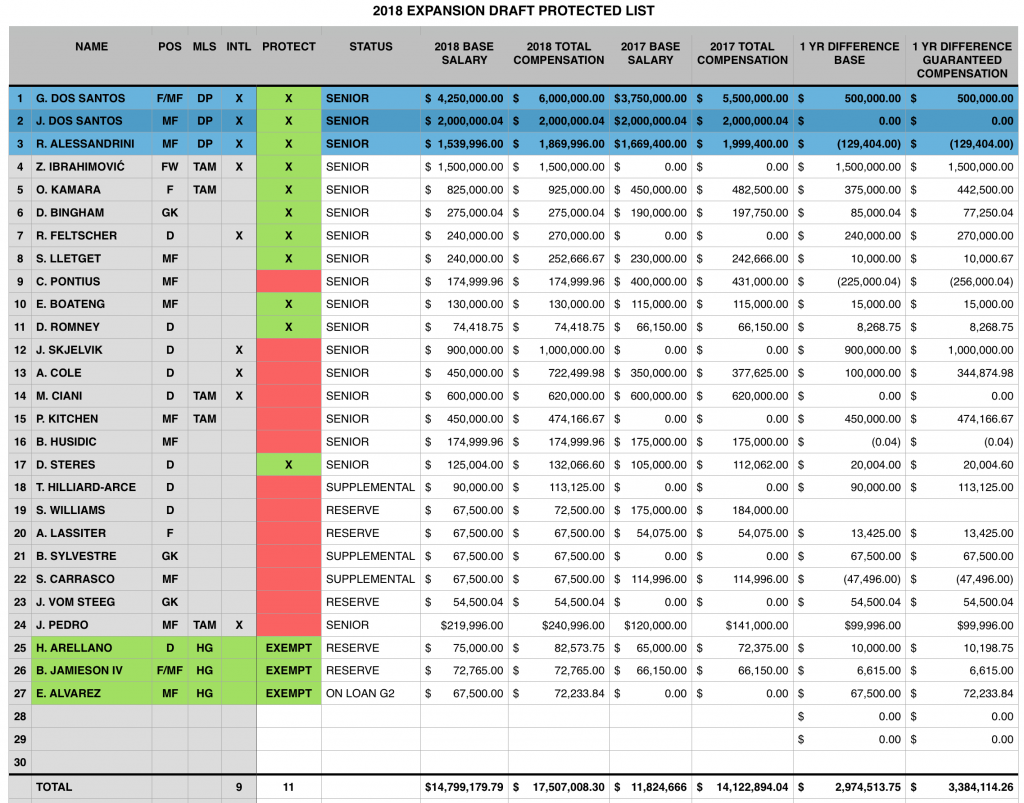Click the B. HUSIDIC name cell
The height and width of the screenshot is (803, 1024).
91,442
